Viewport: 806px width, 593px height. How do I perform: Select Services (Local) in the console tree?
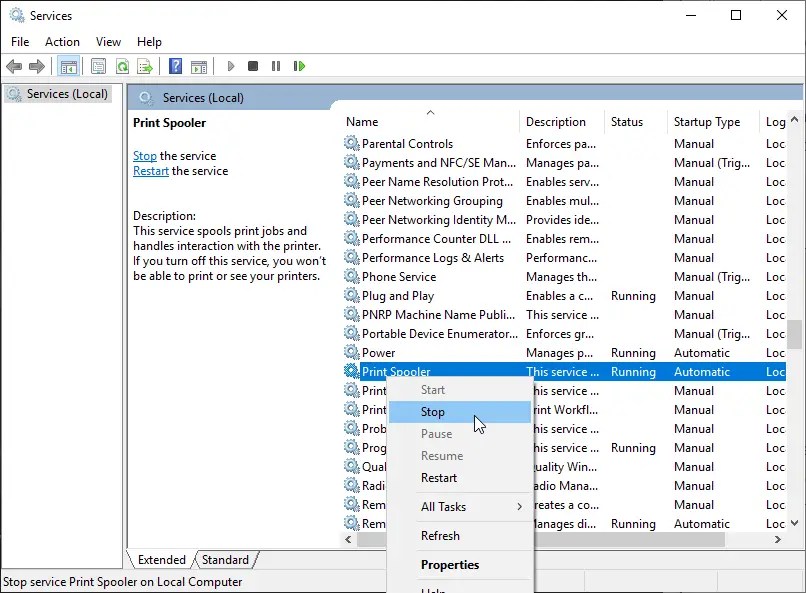[x=58, y=94]
